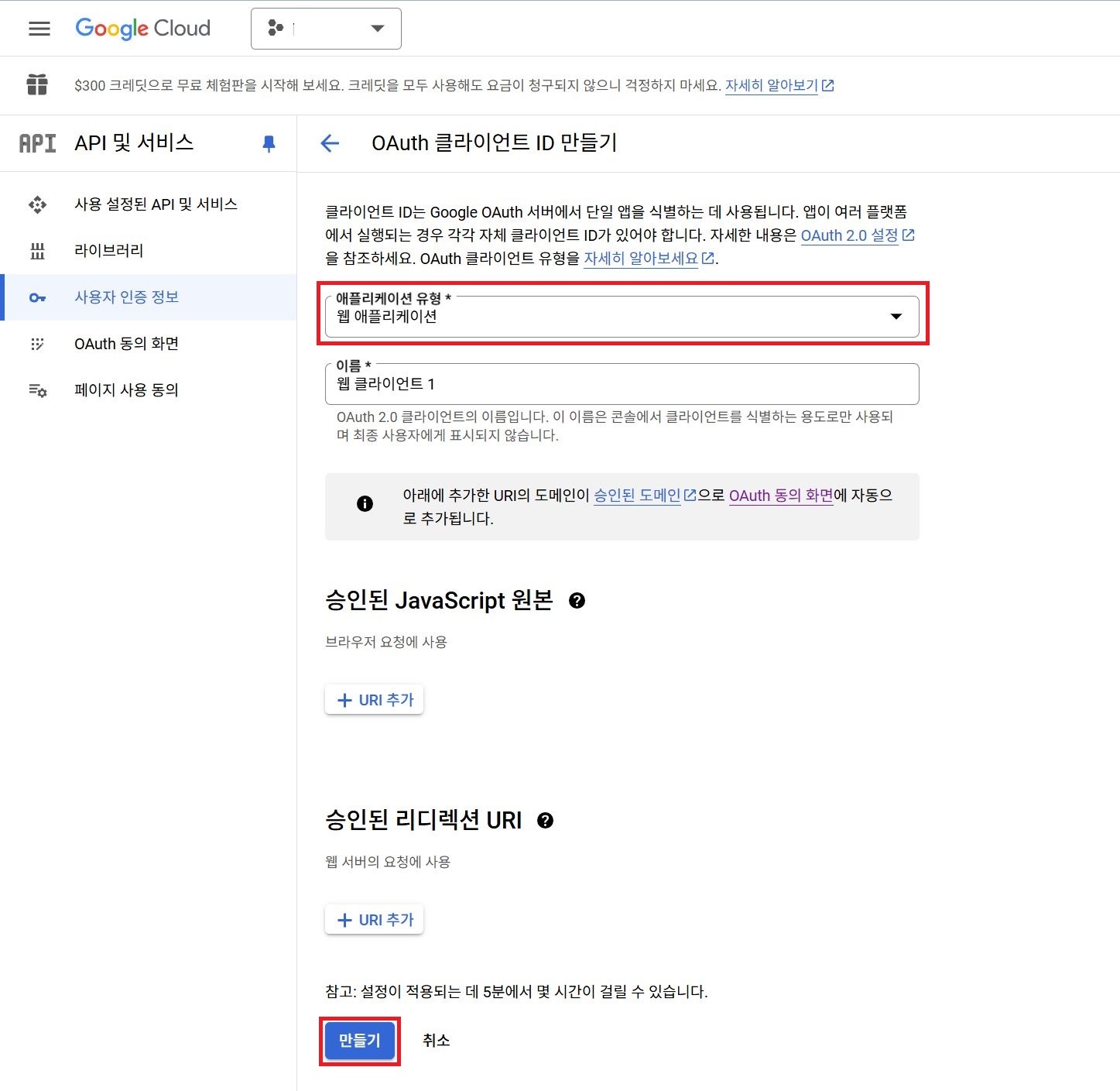Click the 이름 text input field
1120x1091 pixels.
tap(622, 384)
